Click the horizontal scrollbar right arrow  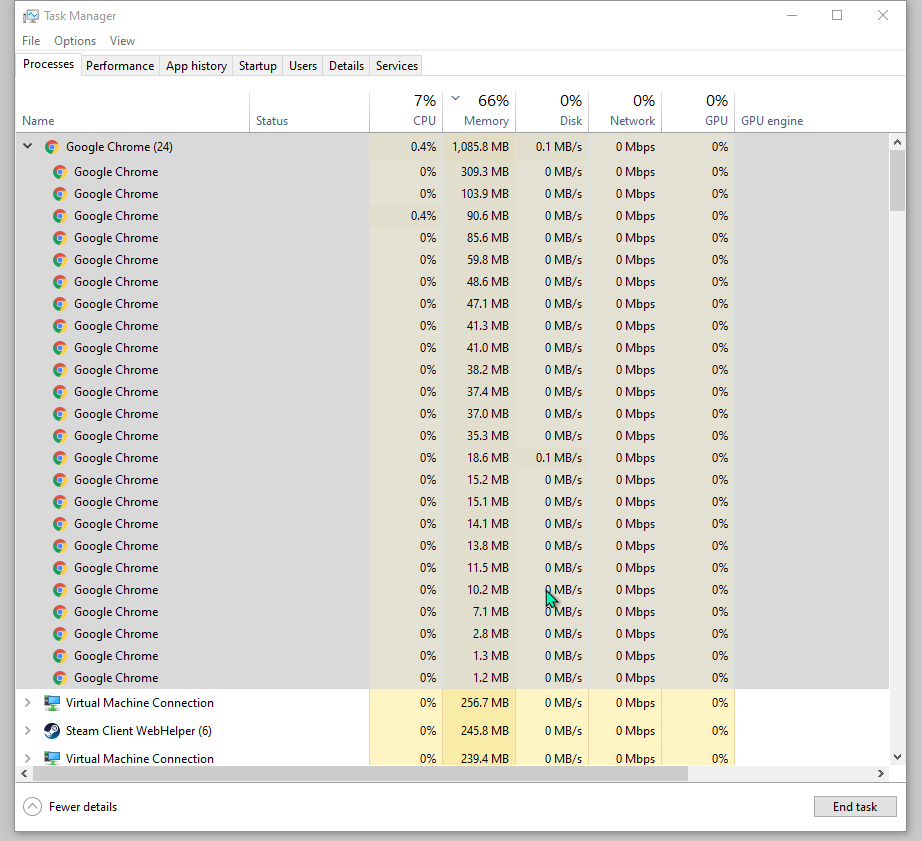(x=881, y=773)
